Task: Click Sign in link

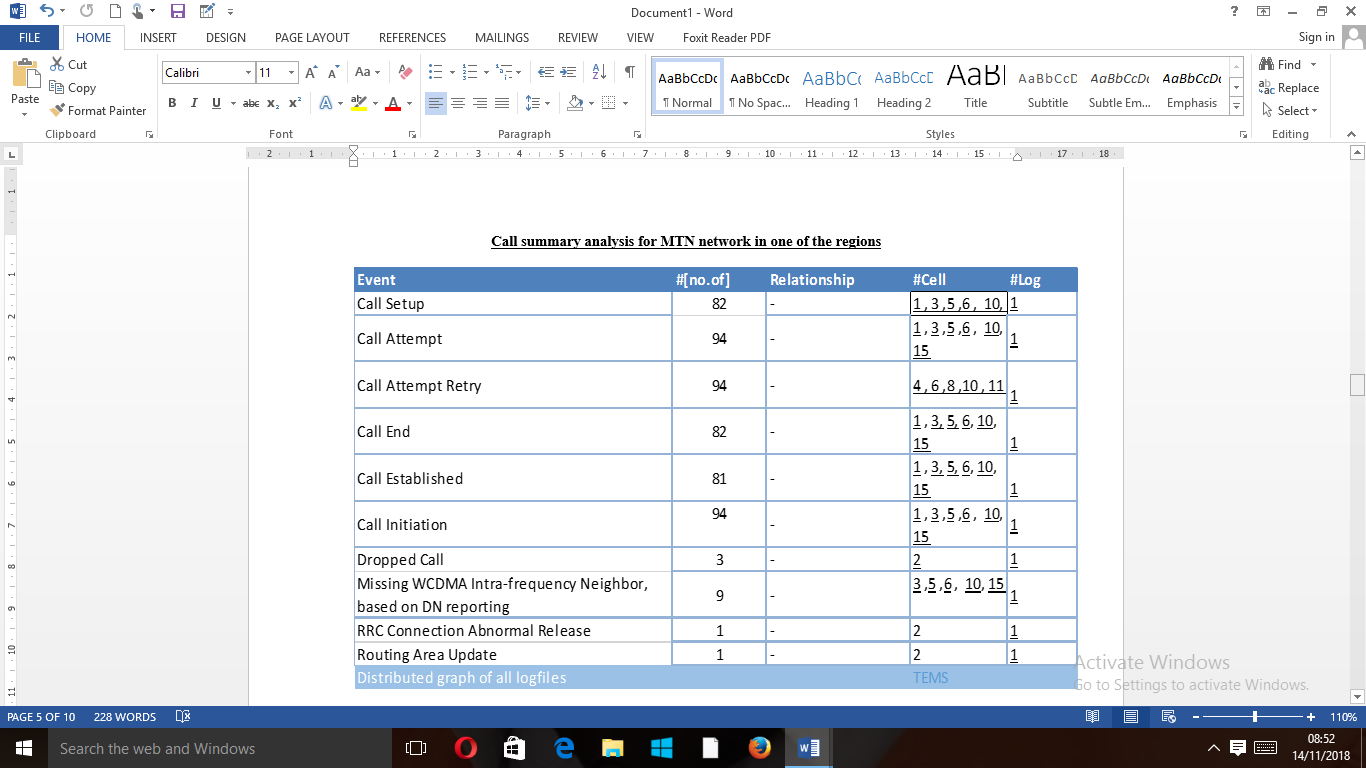Action: [1316, 37]
